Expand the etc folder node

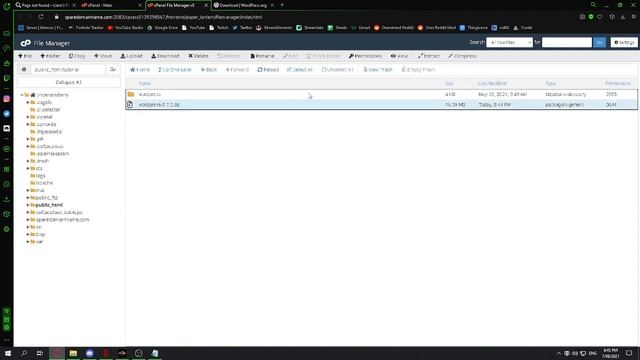(28, 169)
